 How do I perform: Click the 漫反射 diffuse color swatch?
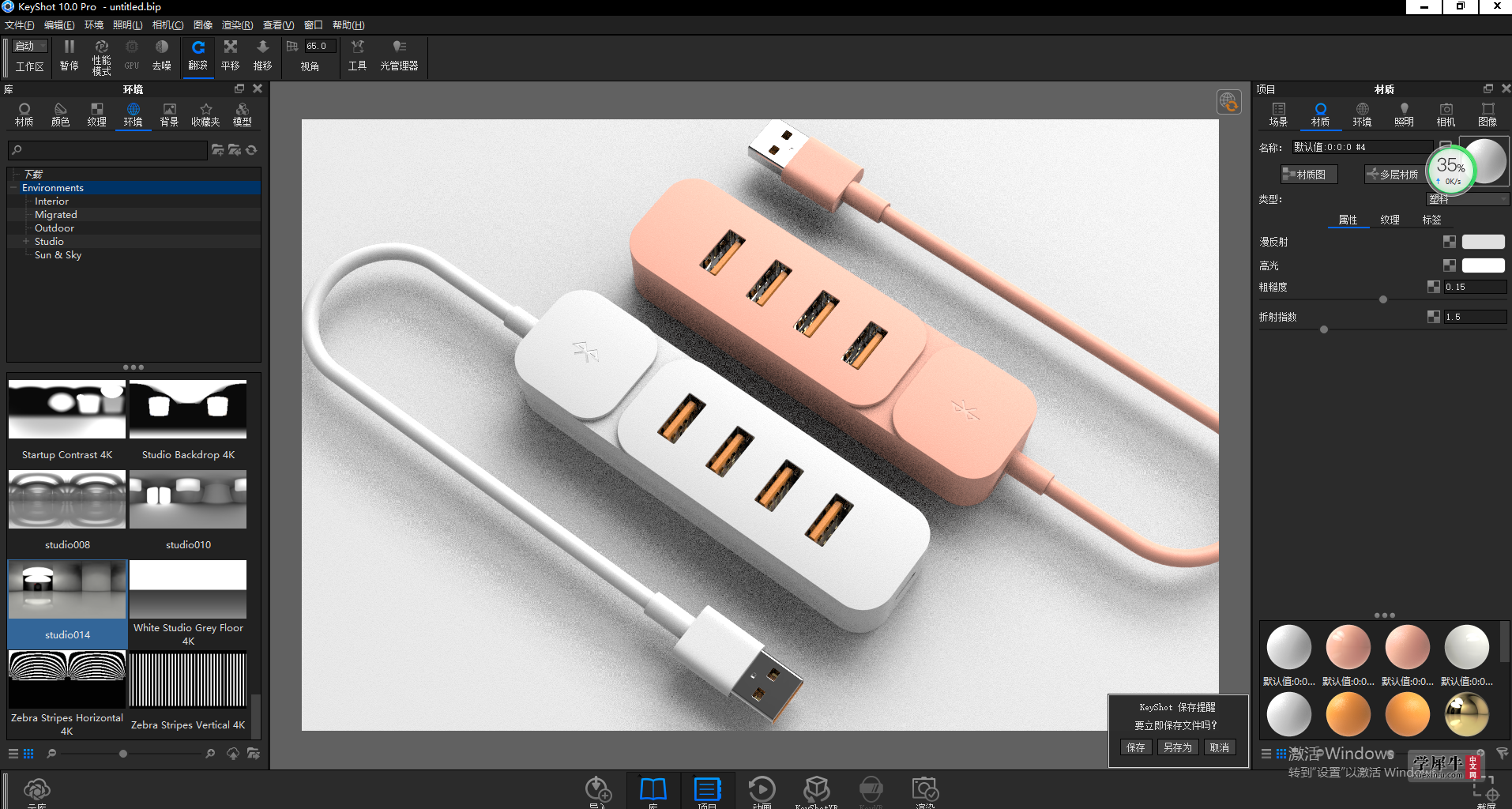[x=1483, y=242]
